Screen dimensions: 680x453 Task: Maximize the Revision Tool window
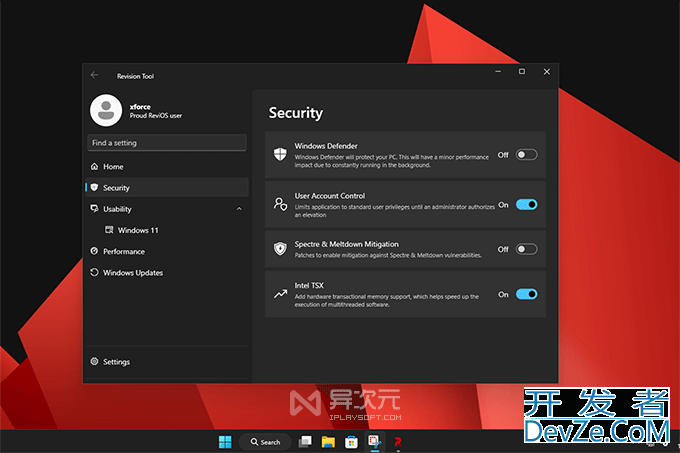coord(522,72)
